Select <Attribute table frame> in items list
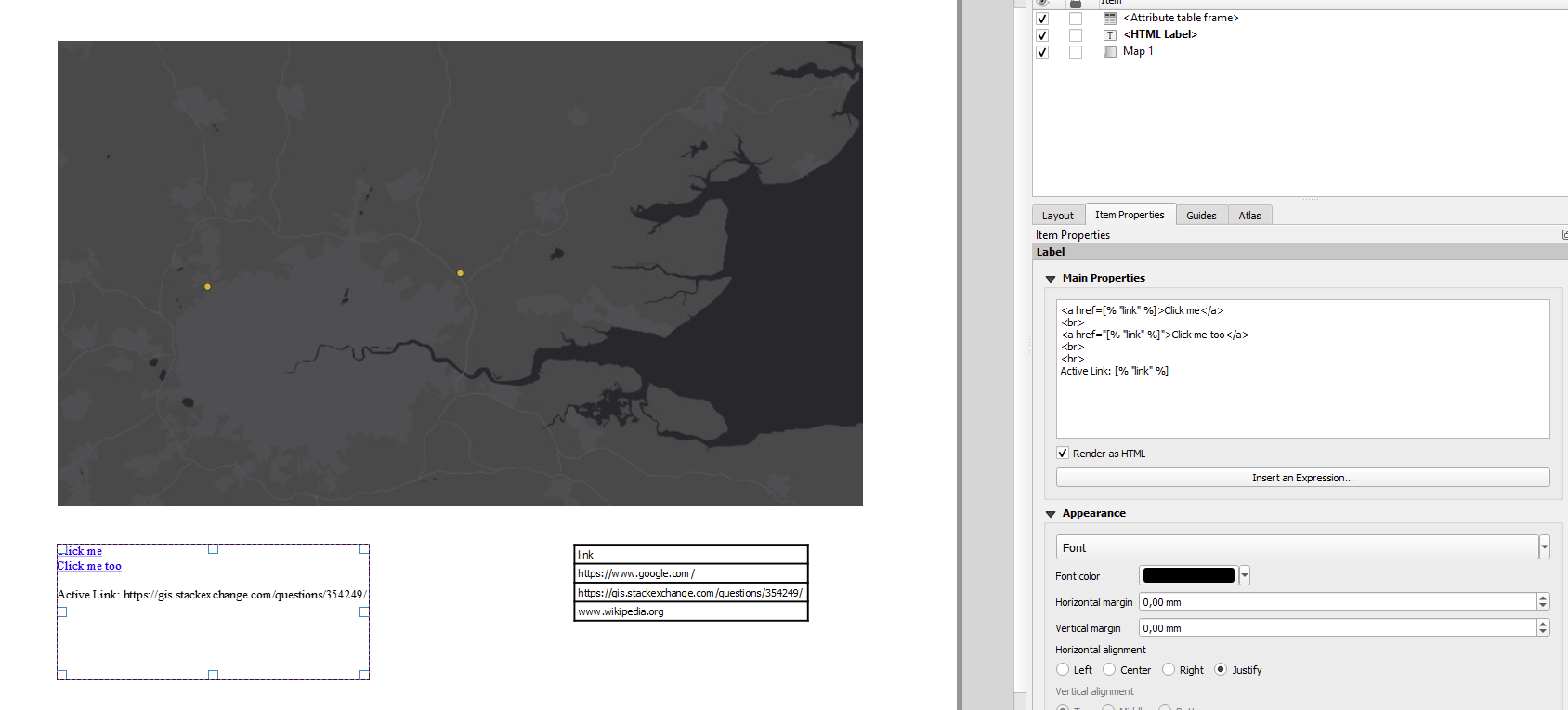Screen dimensions: 1568x710 1181,18
